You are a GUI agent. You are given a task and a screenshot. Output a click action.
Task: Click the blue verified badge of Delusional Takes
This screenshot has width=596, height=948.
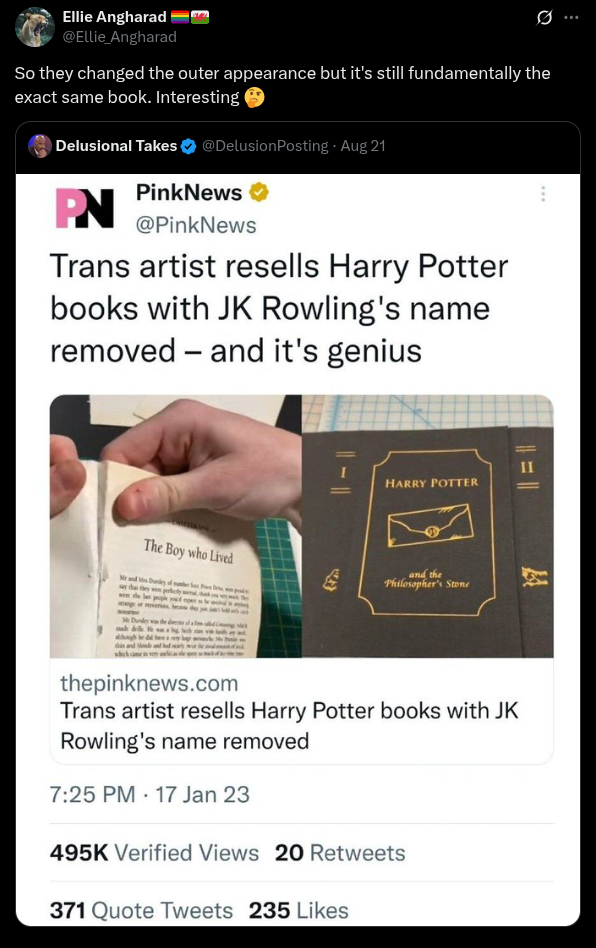coord(189,146)
